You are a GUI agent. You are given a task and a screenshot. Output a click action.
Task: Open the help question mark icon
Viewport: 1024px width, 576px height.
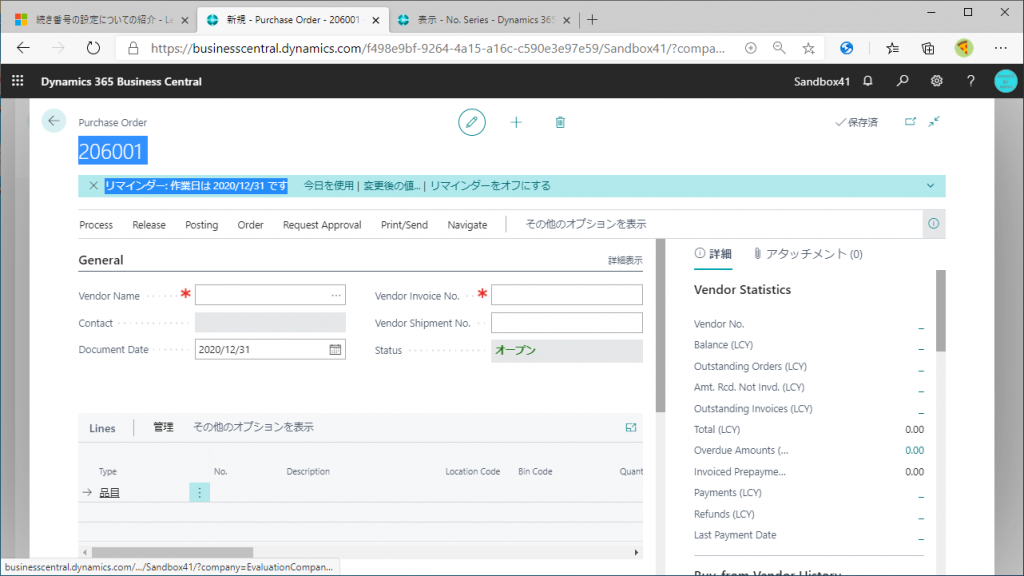[x=970, y=81]
